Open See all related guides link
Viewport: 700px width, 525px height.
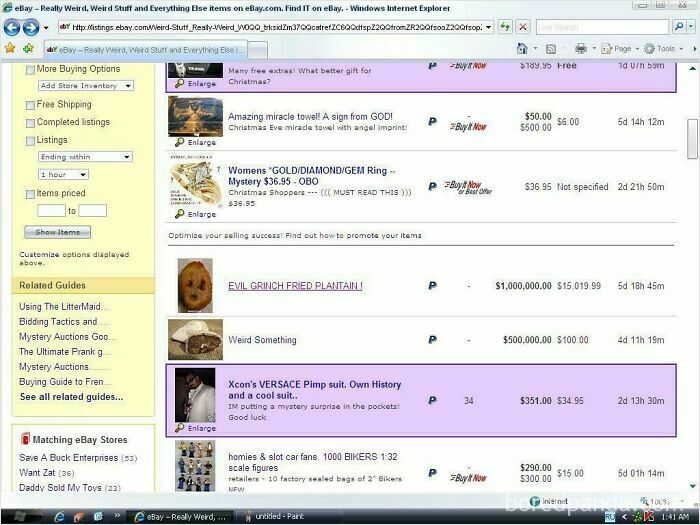point(71,397)
